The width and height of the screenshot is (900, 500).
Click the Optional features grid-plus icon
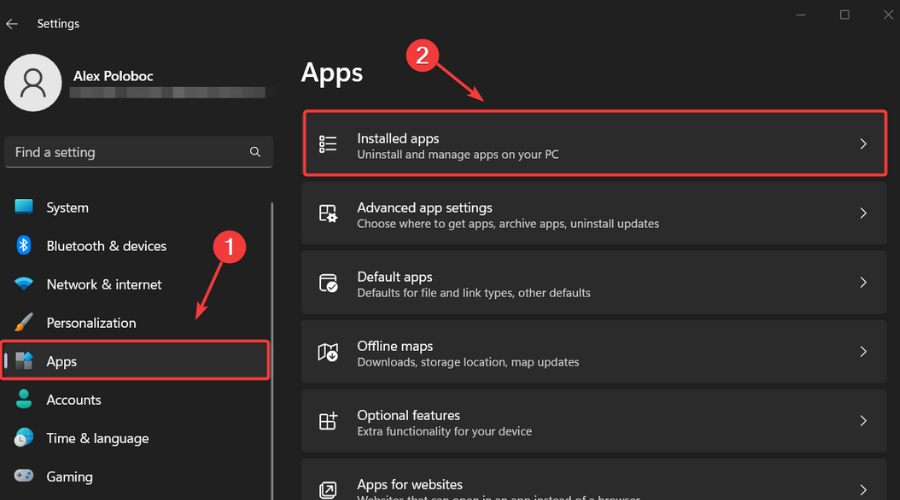coord(328,421)
